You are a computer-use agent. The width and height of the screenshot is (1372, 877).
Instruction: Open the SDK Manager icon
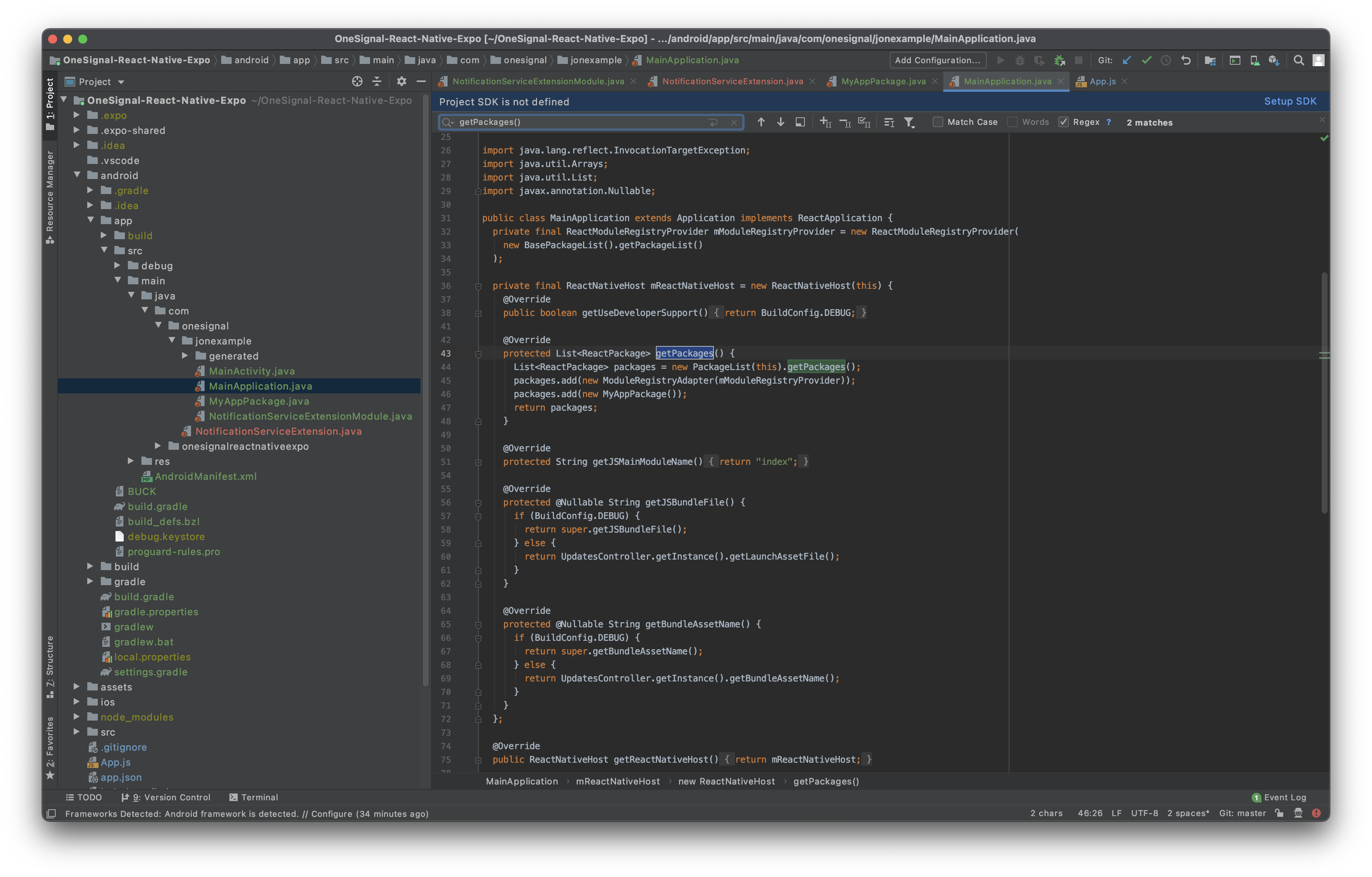1274,61
